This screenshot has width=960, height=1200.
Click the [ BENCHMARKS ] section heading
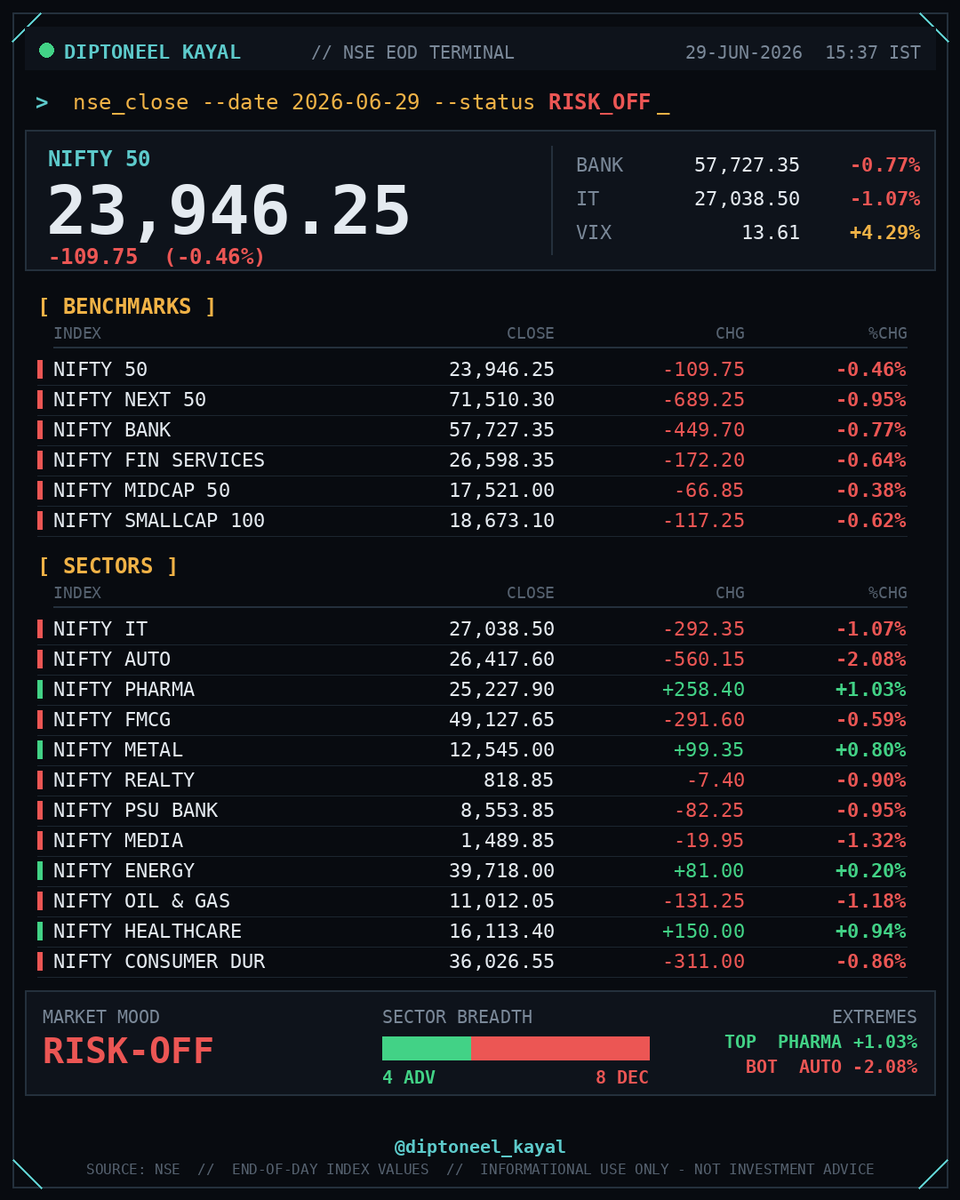(127, 306)
